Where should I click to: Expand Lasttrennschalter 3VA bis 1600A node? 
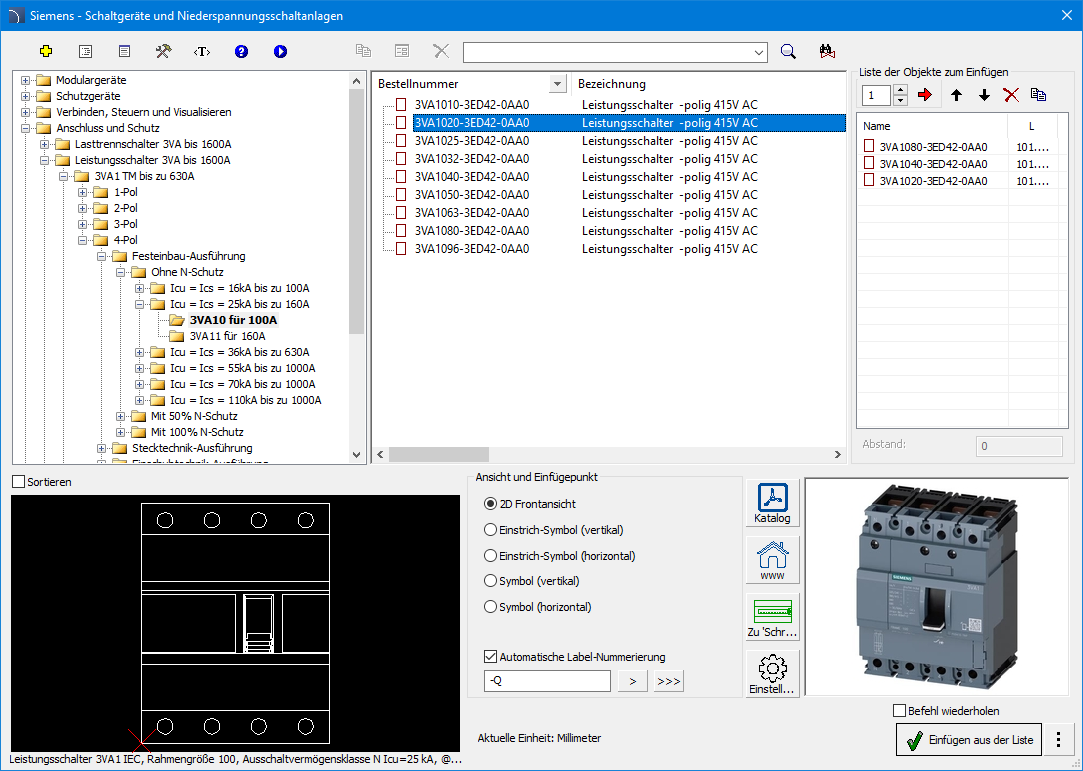click(44, 144)
